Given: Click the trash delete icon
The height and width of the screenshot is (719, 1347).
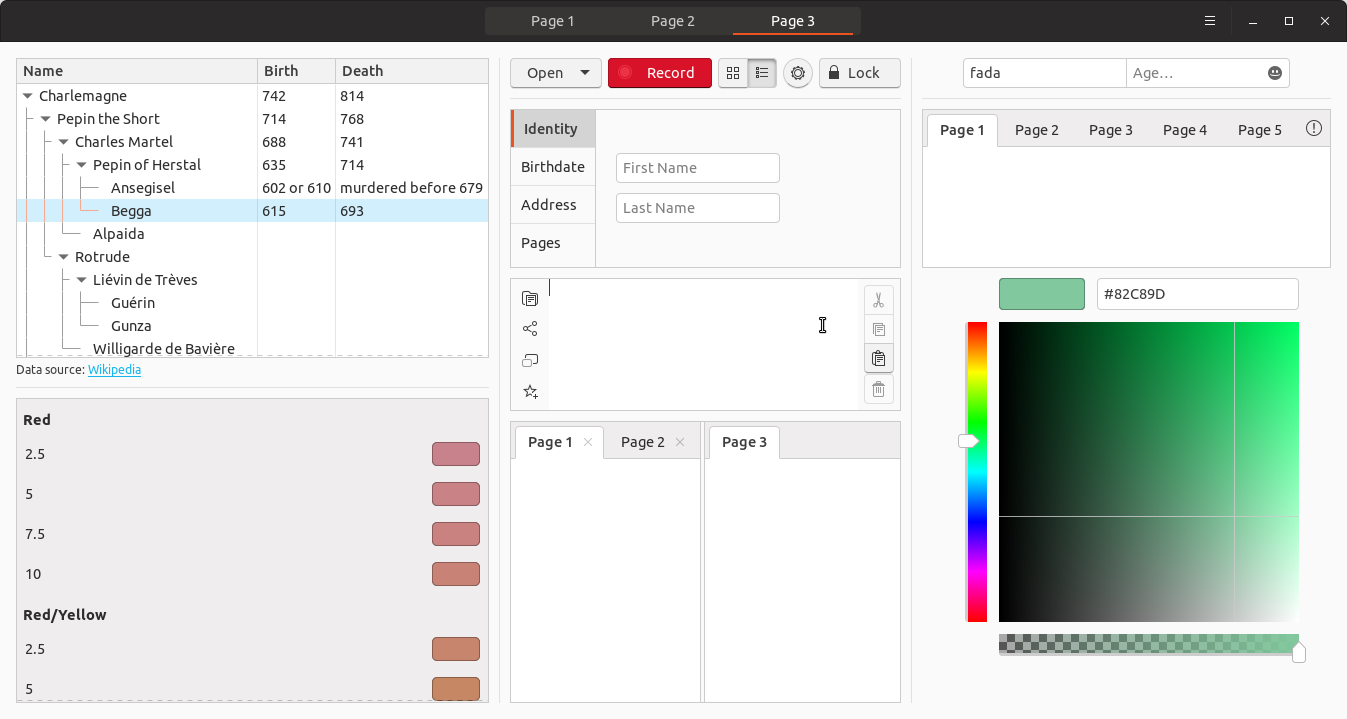Looking at the screenshot, I should pos(878,389).
